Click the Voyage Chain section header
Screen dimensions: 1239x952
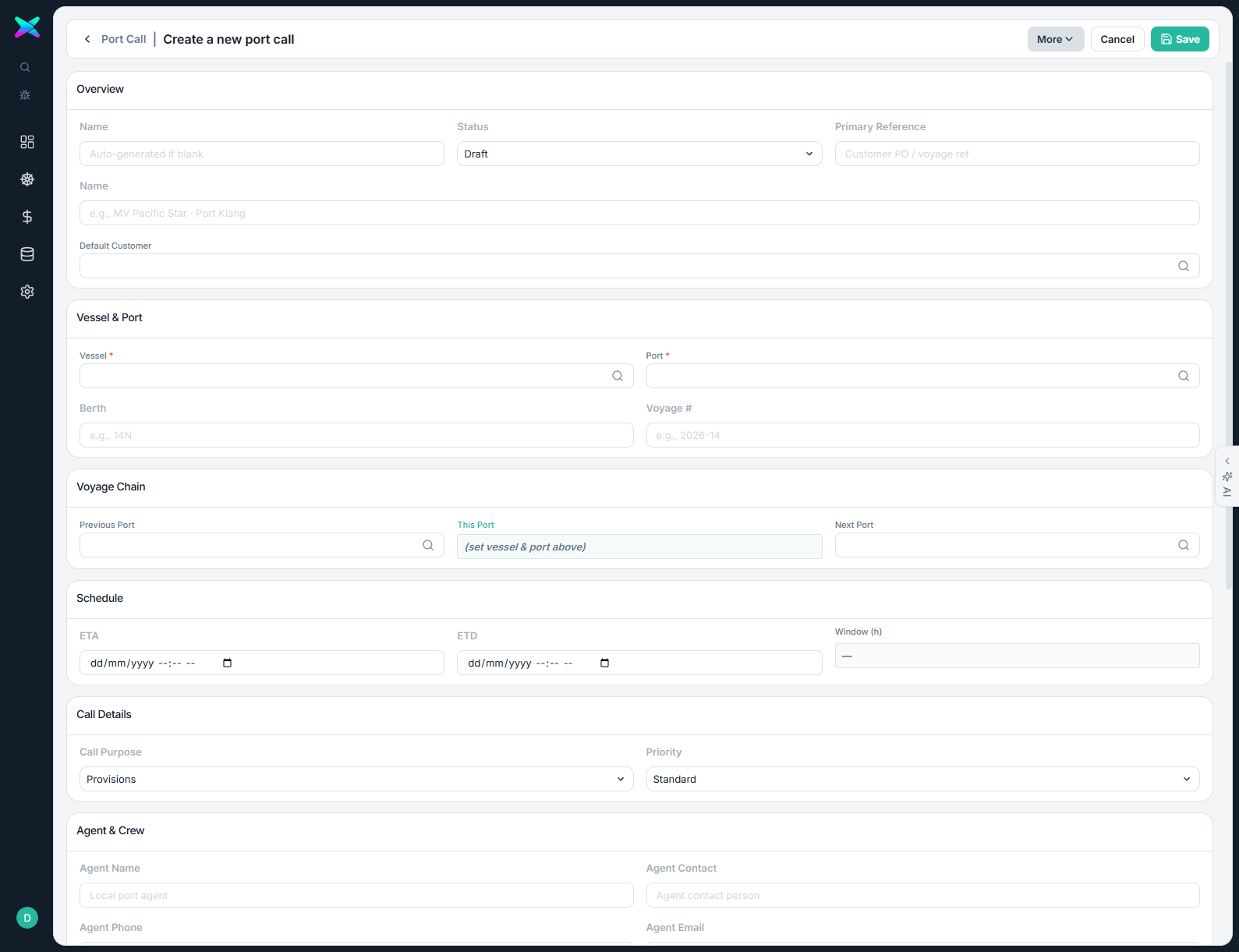[111, 487]
